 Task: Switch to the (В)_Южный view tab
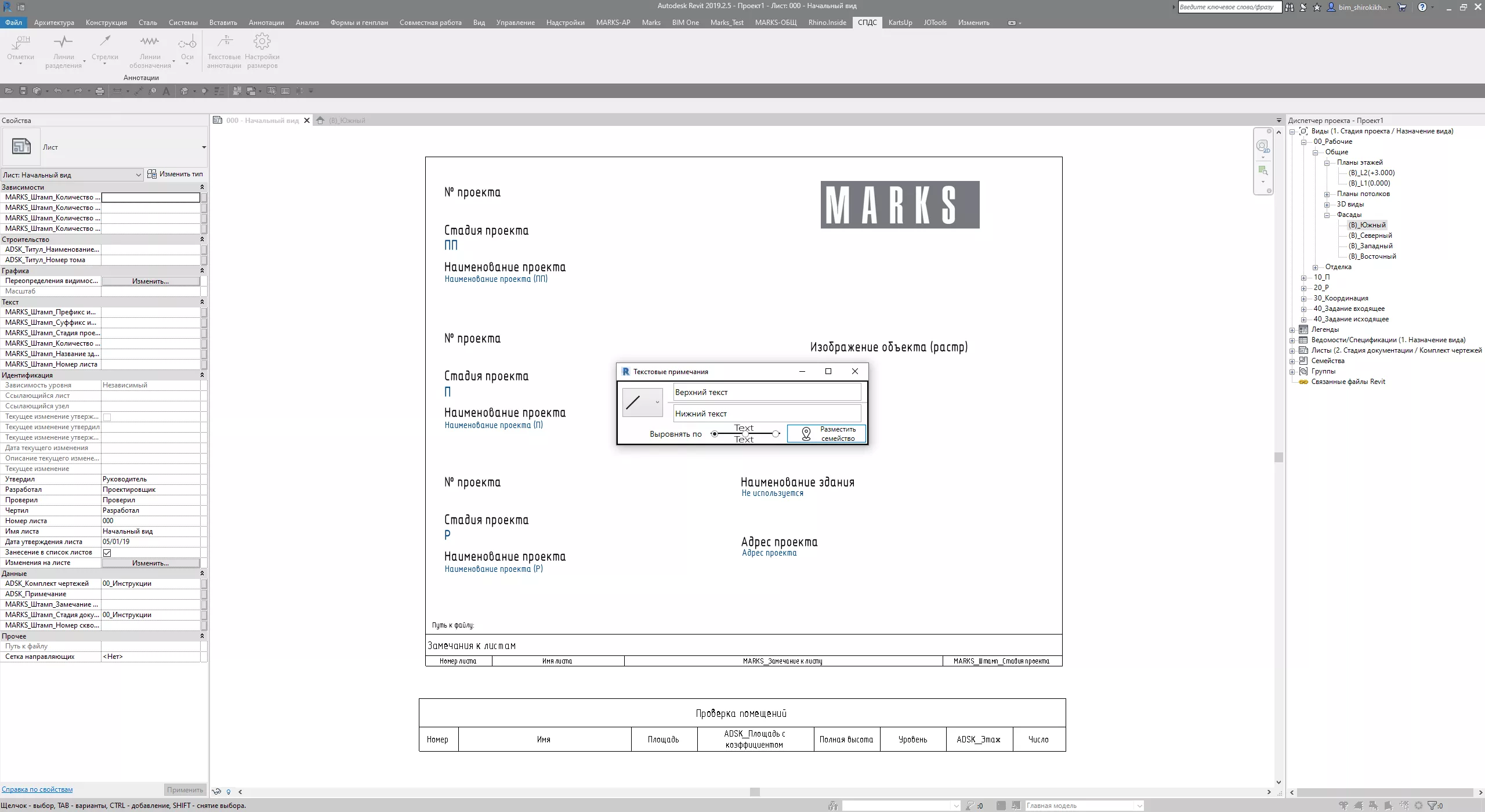pos(346,121)
